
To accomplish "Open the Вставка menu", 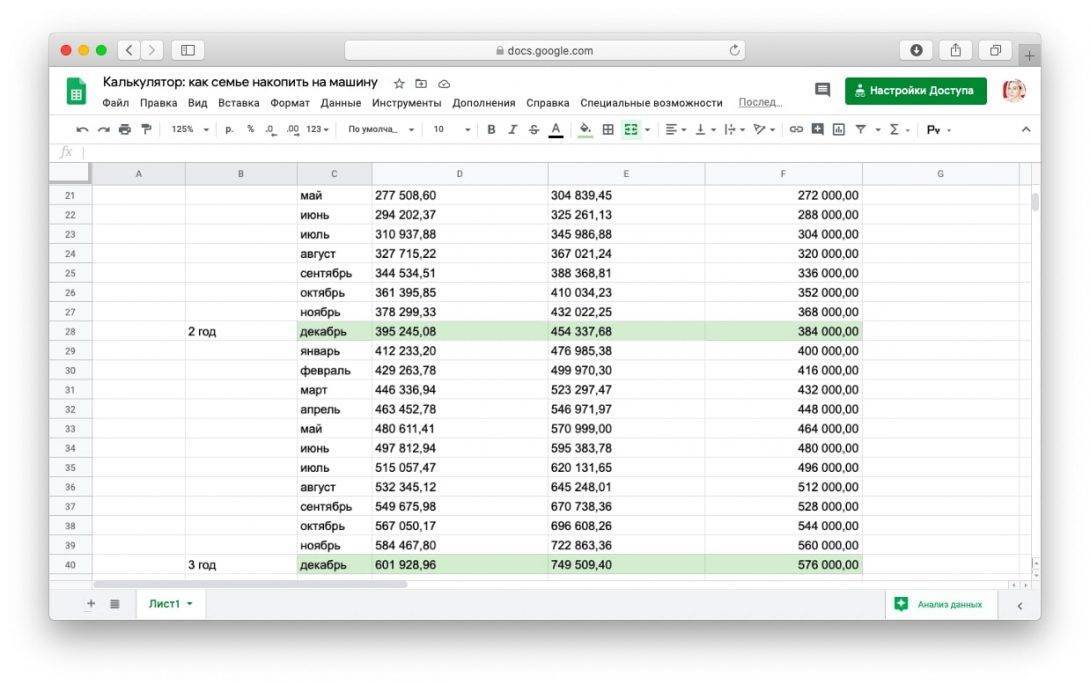I will 238,103.
